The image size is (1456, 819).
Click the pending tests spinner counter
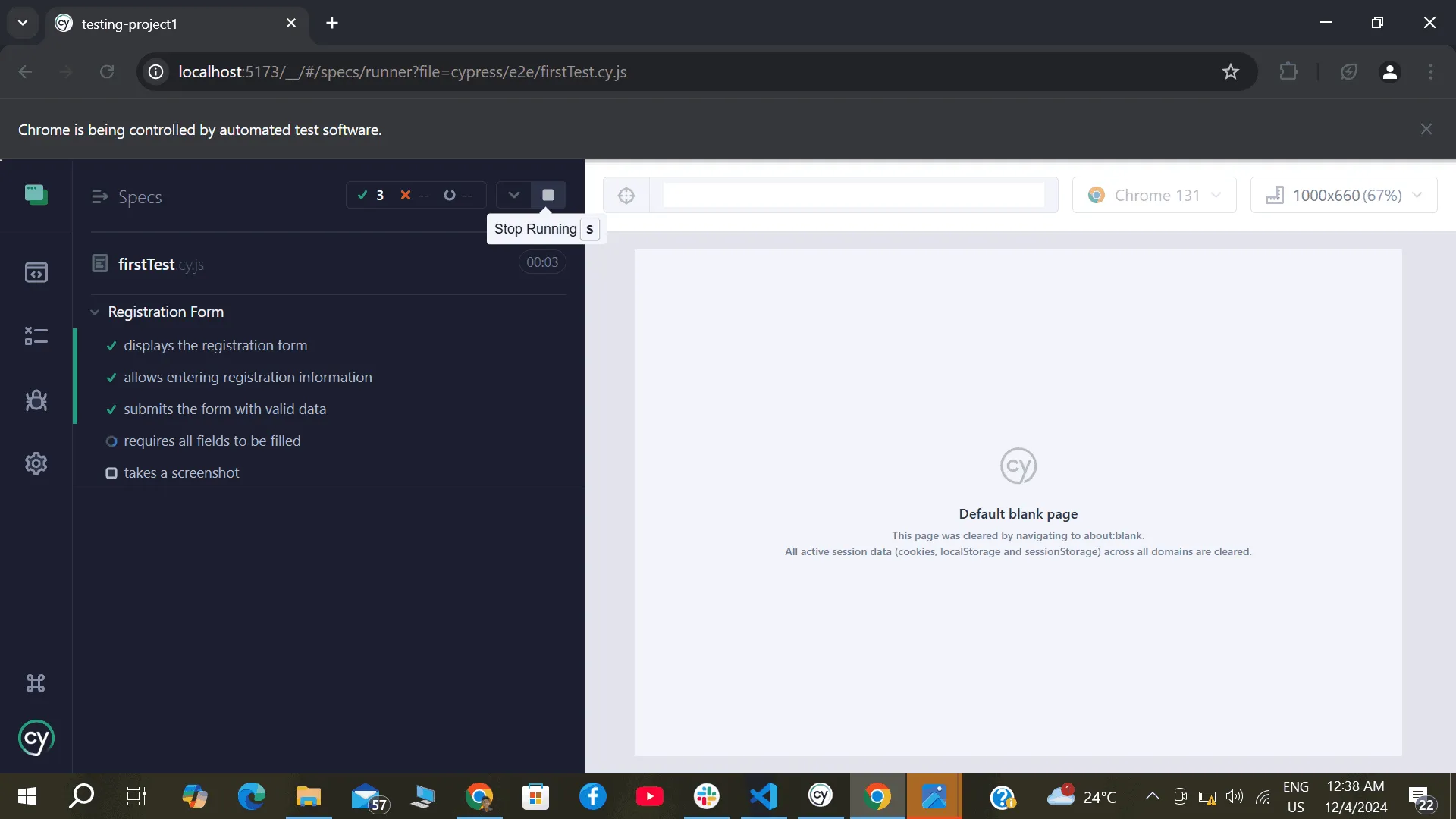(x=457, y=195)
